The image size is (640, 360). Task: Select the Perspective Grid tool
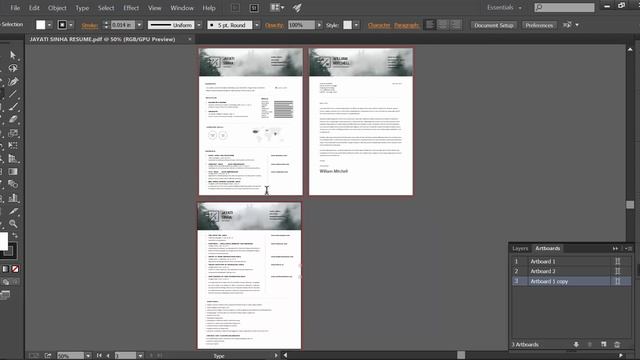pos(13,159)
